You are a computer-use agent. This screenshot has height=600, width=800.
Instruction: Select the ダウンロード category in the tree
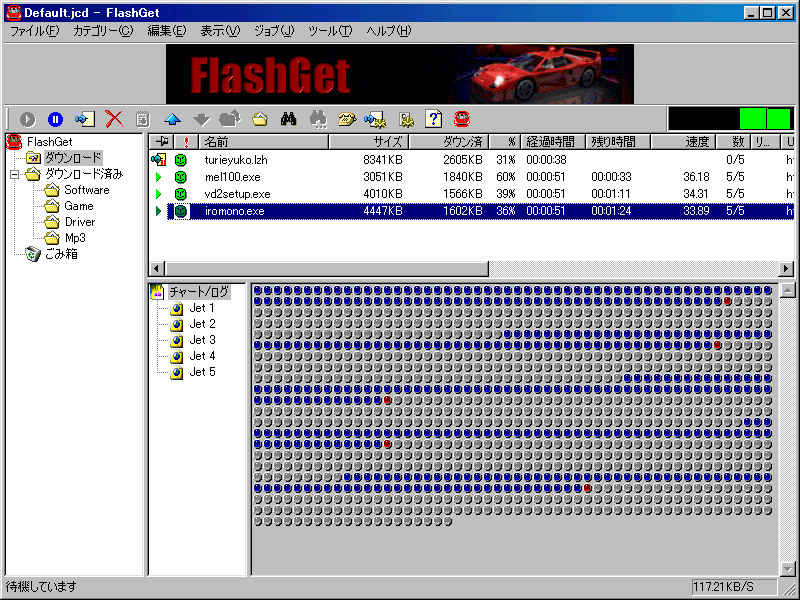(x=73, y=158)
